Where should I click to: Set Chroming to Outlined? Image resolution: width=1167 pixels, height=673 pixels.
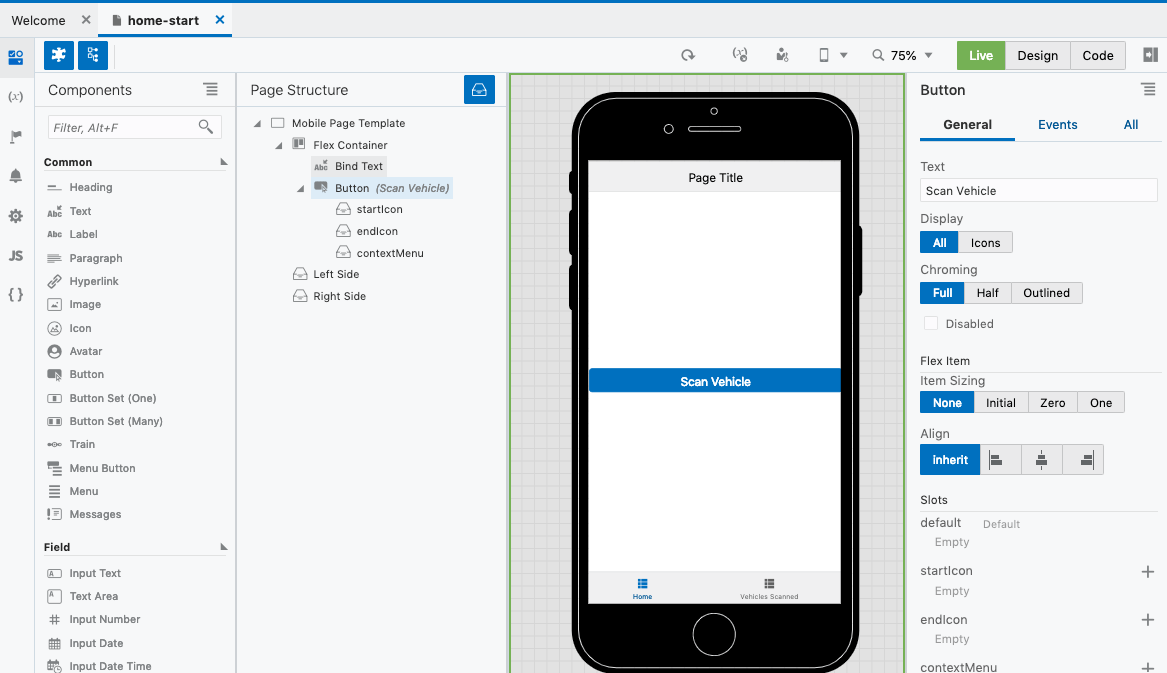point(1046,293)
